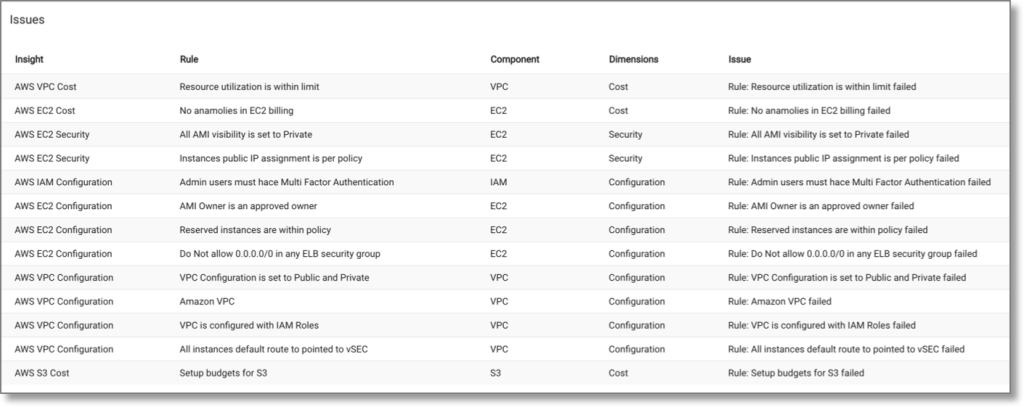Open the AWS S3 Cost insight

43,373
